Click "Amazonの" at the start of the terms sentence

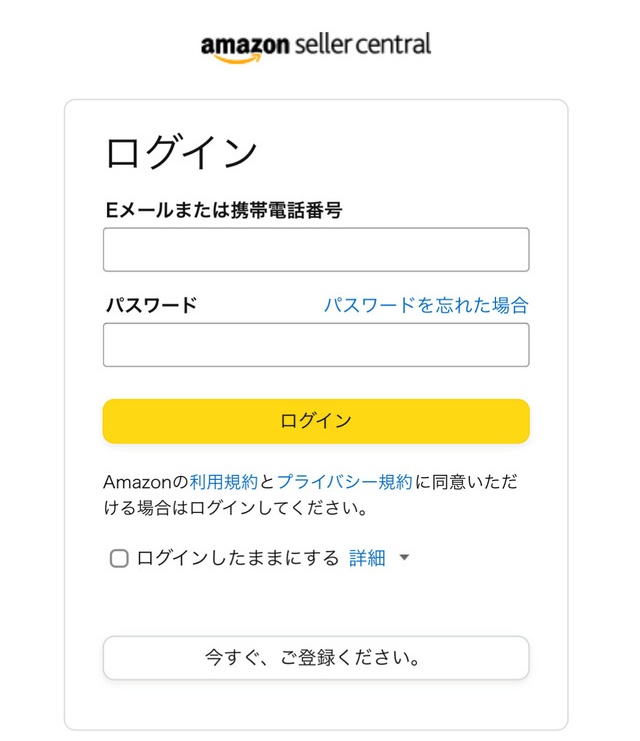(146, 482)
